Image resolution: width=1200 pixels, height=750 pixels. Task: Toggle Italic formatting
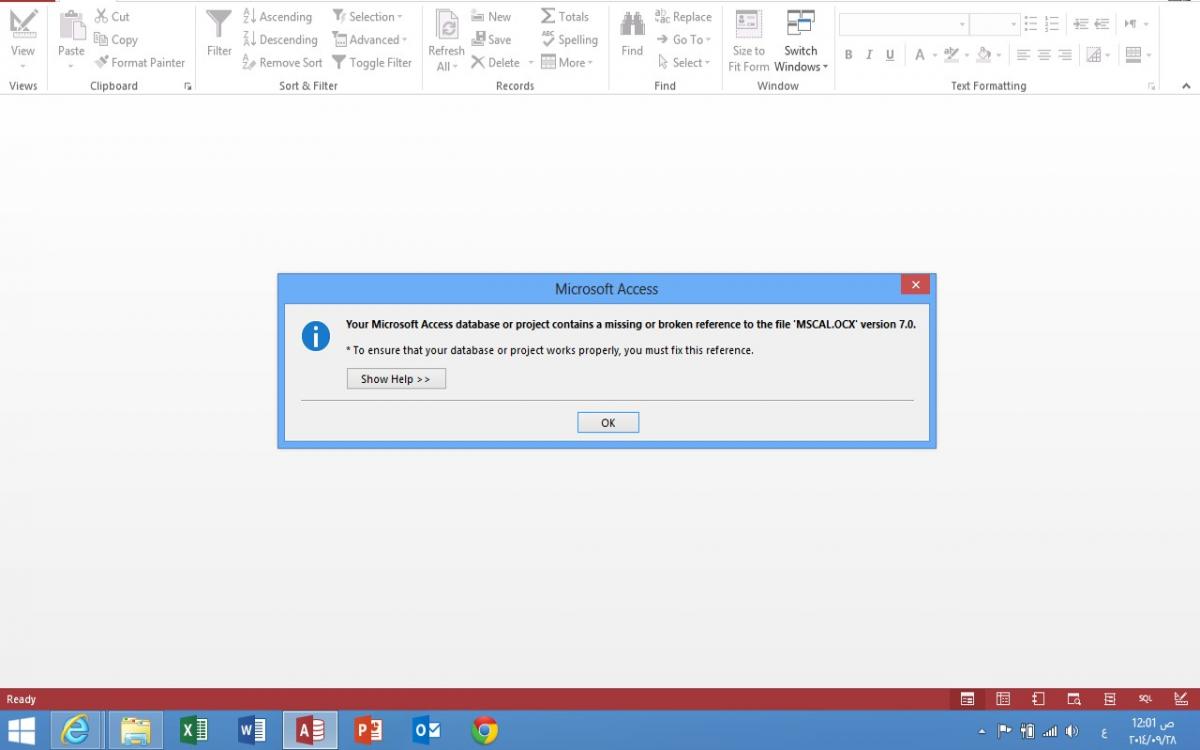869,55
